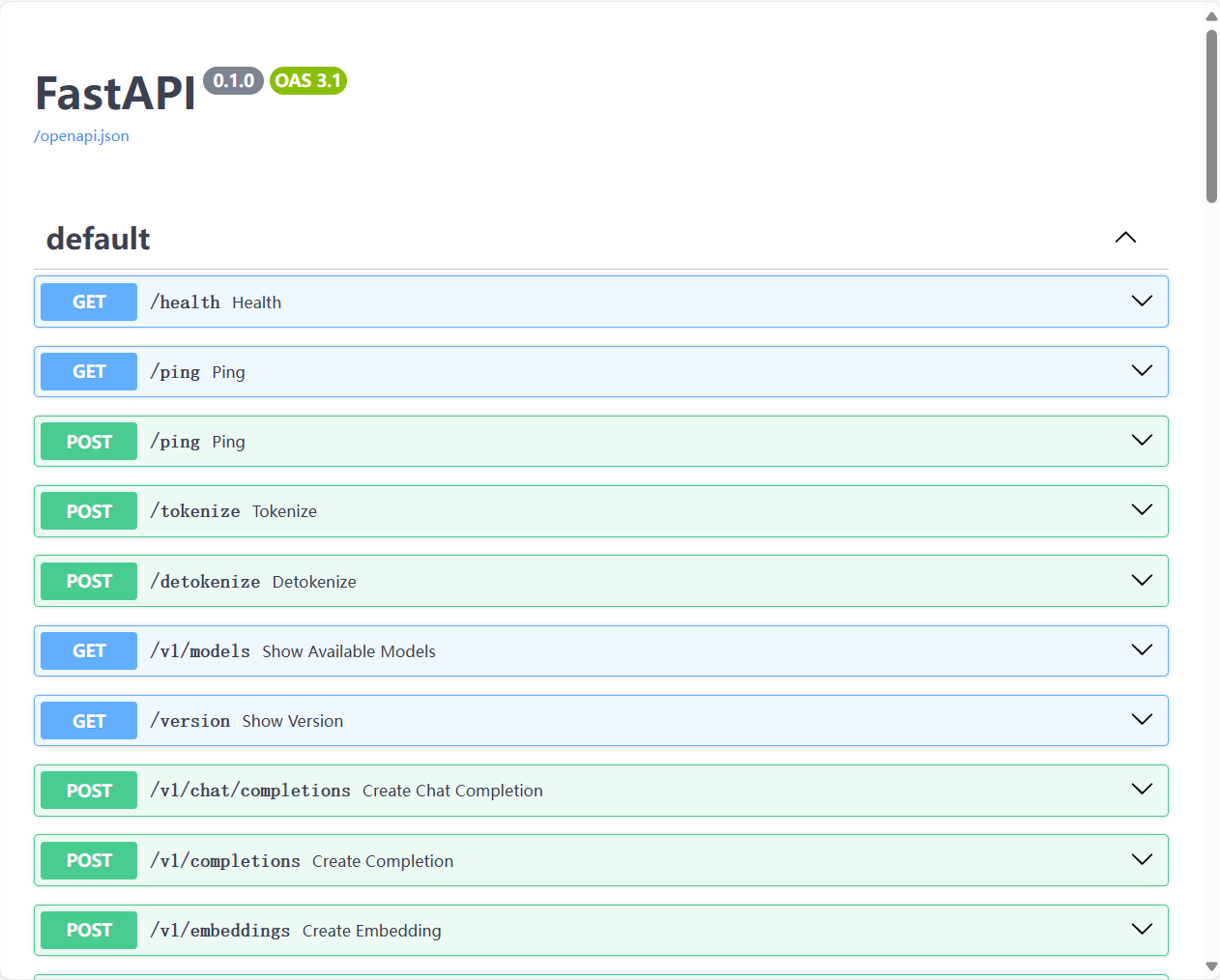Click POST badge for /v1/embeddings
The image size is (1220, 980).
(x=89, y=930)
